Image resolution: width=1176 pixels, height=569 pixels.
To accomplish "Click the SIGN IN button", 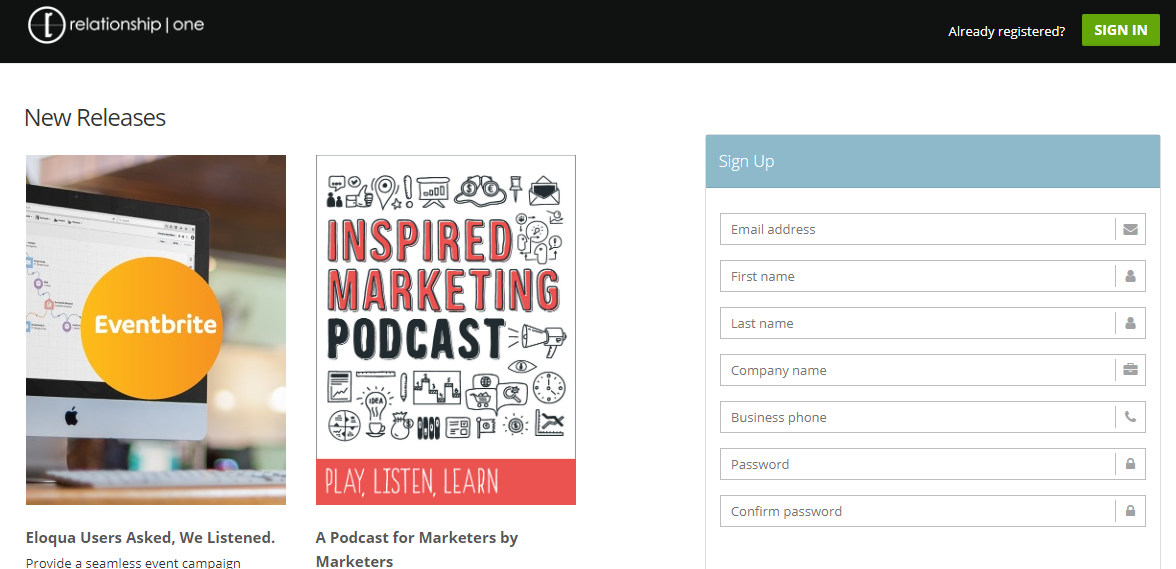I will (x=1120, y=30).
